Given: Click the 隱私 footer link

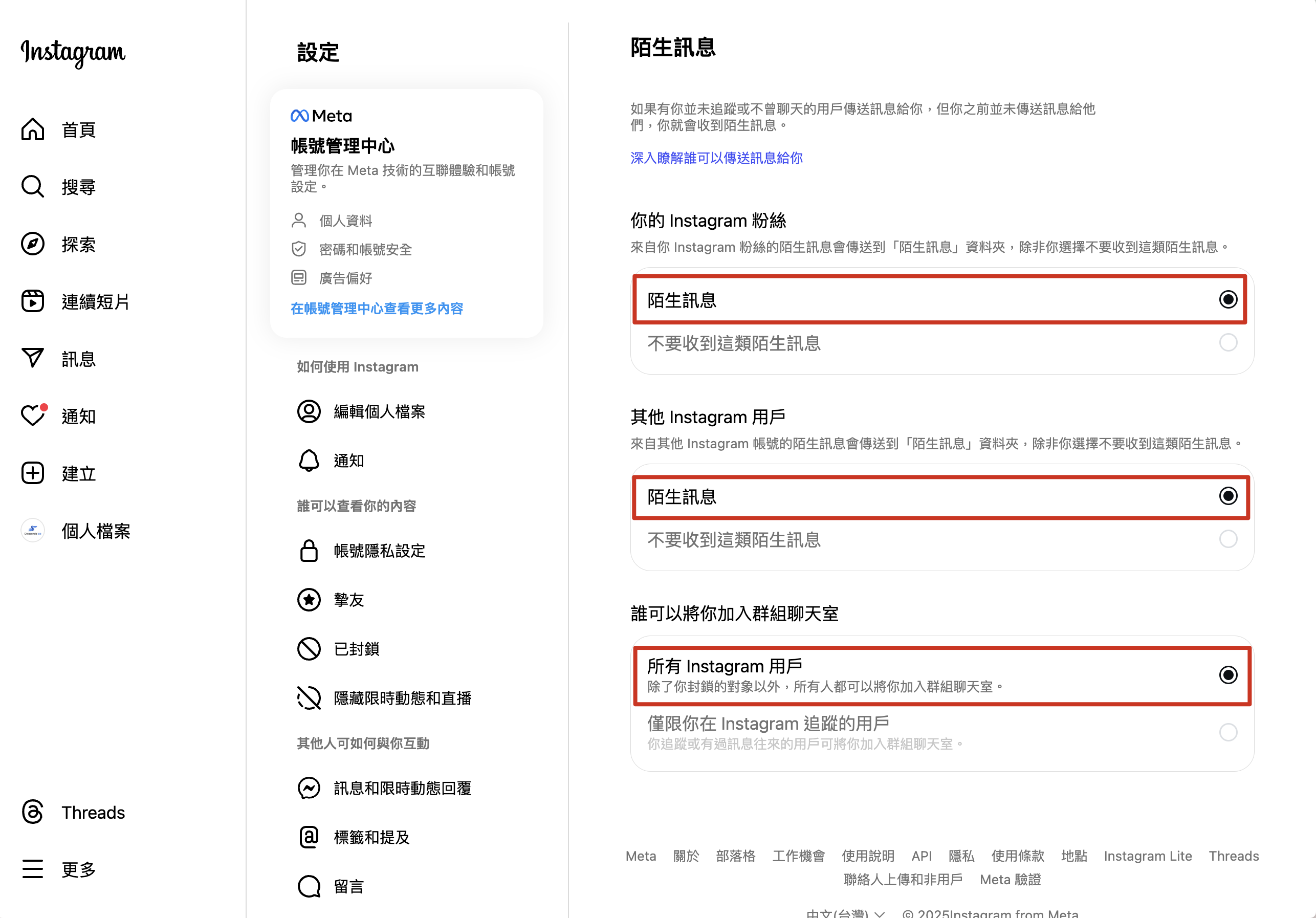Looking at the screenshot, I should click(961, 856).
